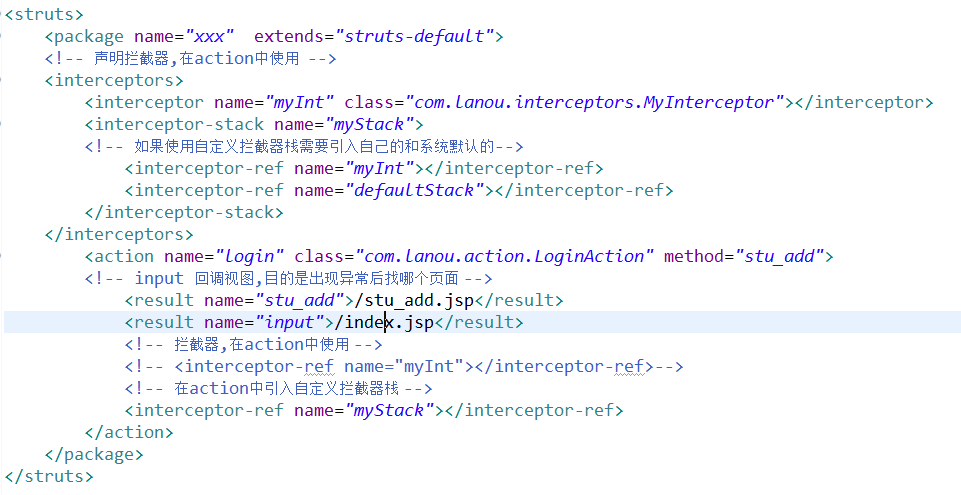
Task: Click the result name value "input"
Action: pos(289,322)
